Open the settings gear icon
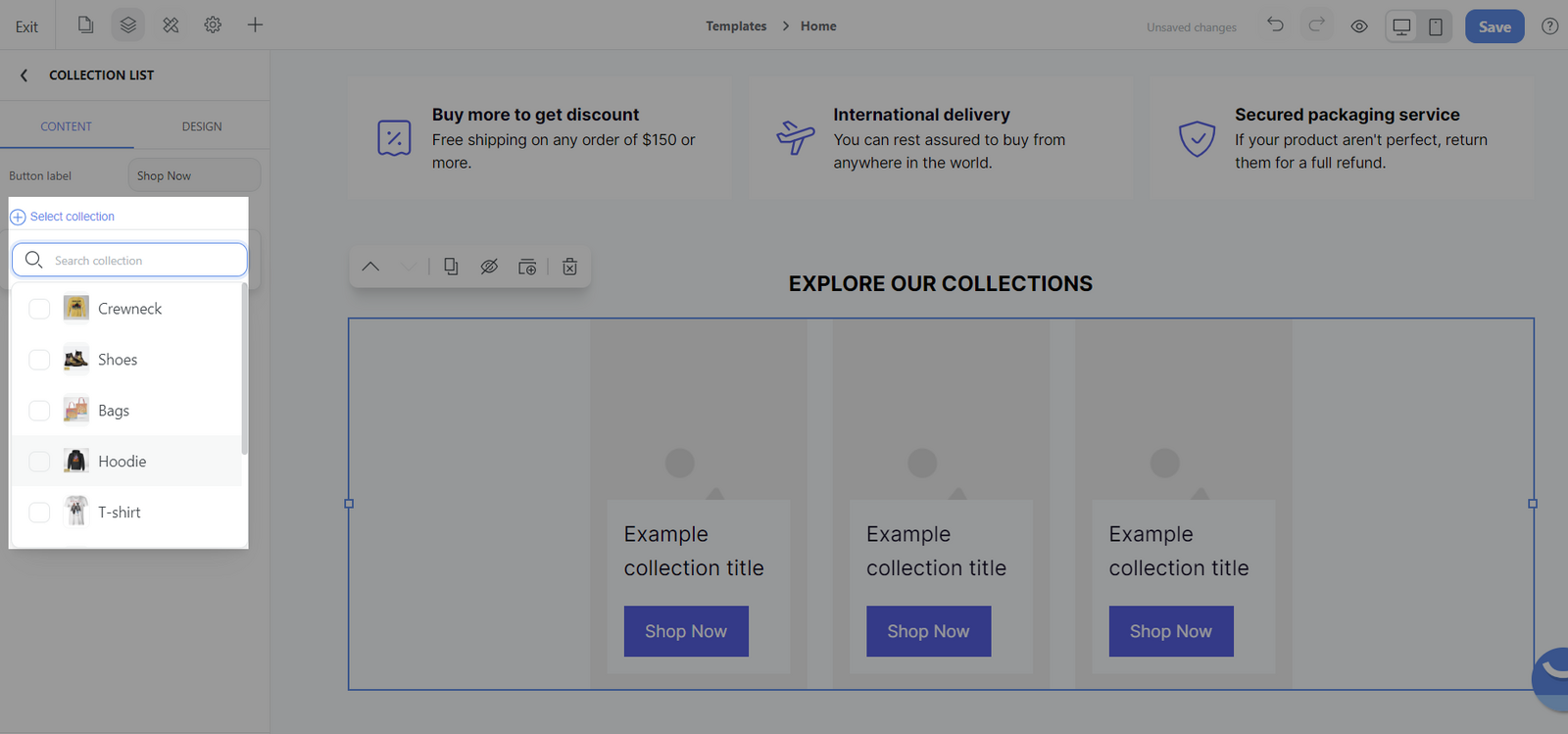Screen dimensions: 1568x734 [x=213, y=25]
